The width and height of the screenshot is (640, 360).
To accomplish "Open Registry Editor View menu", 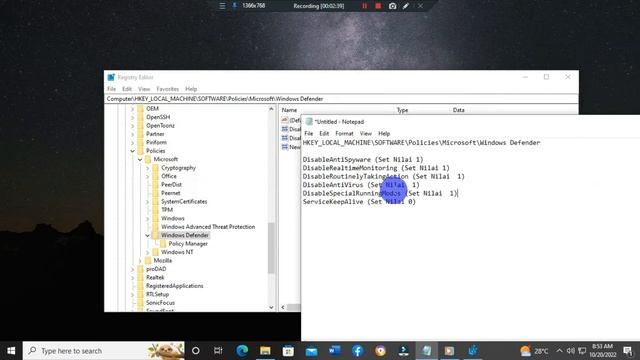I will point(144,89).
